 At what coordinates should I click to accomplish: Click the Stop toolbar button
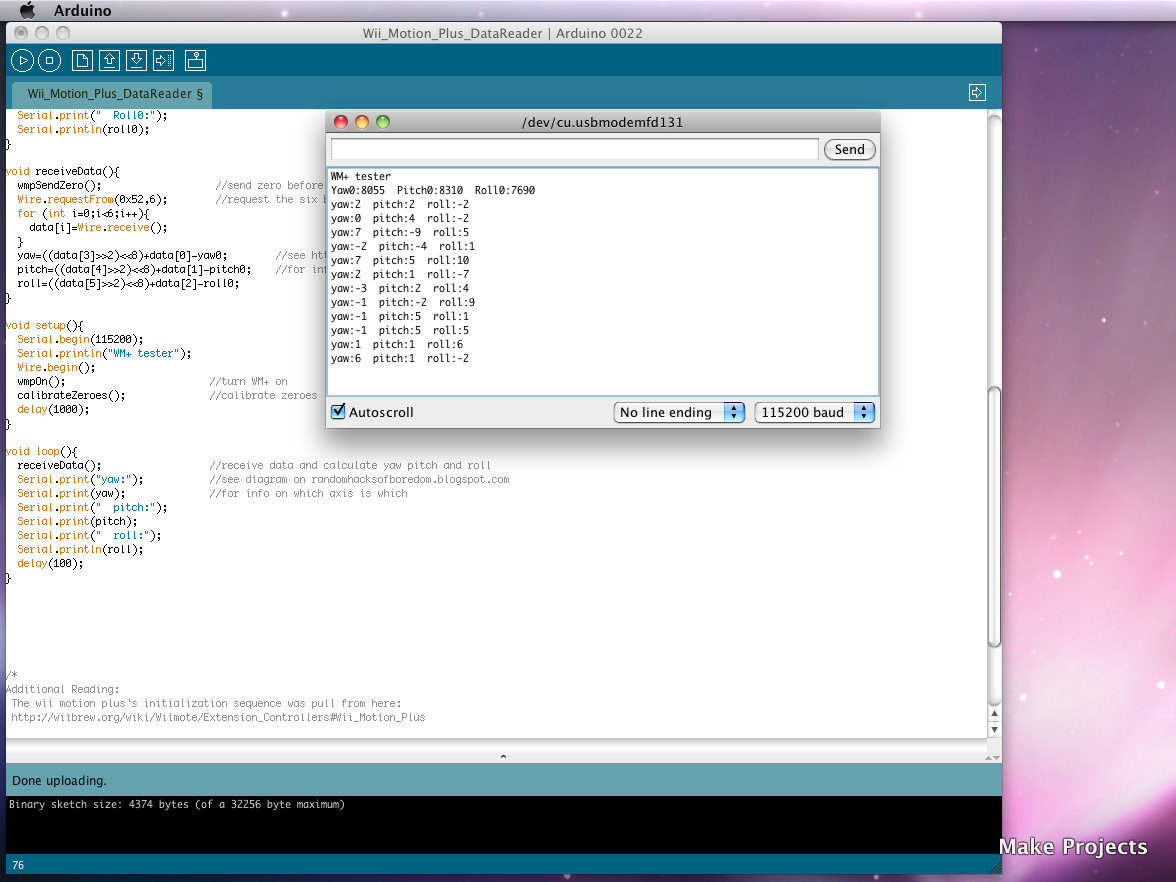pyautogui.click(x=50, y=60)
